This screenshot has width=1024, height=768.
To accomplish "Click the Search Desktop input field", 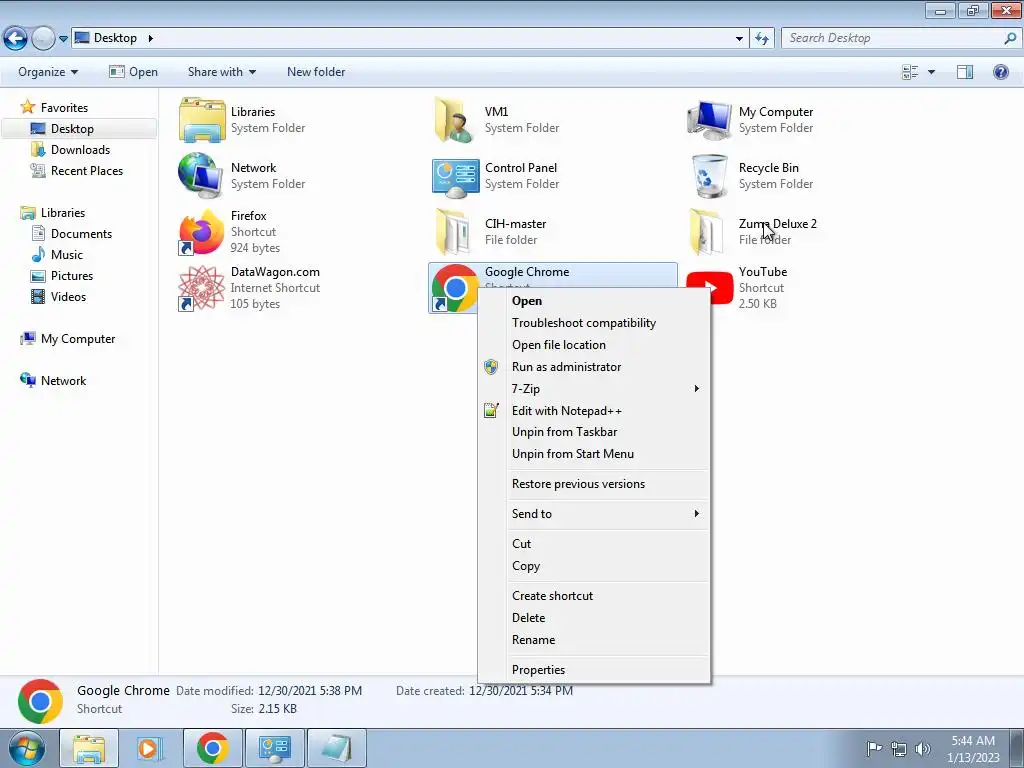I will [893, 39].
